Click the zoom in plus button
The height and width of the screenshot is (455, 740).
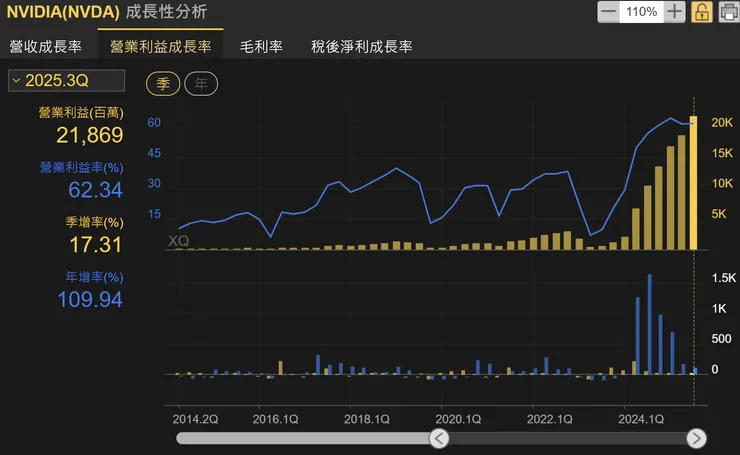pyautogui.click(x=674, y=12)
